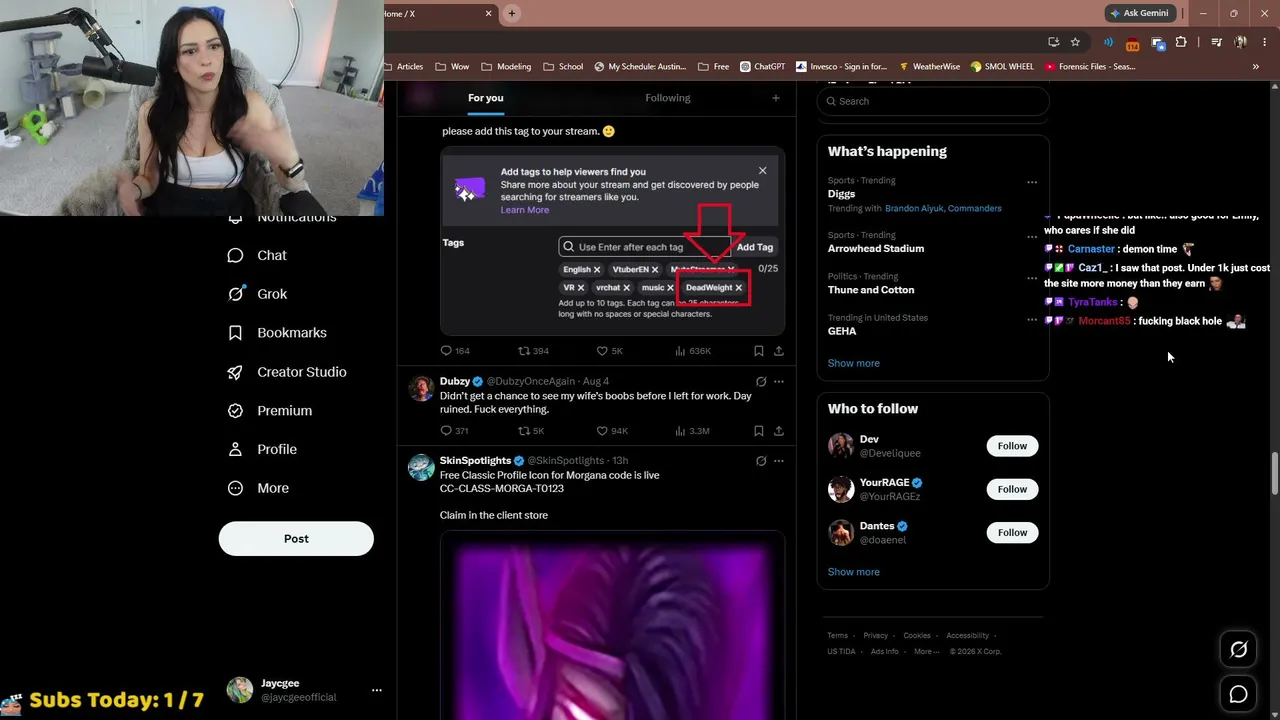Like Dubzy's tweet with 94K likes
The width and height of the screenshot is (1280, 720).
pos(612,431)
